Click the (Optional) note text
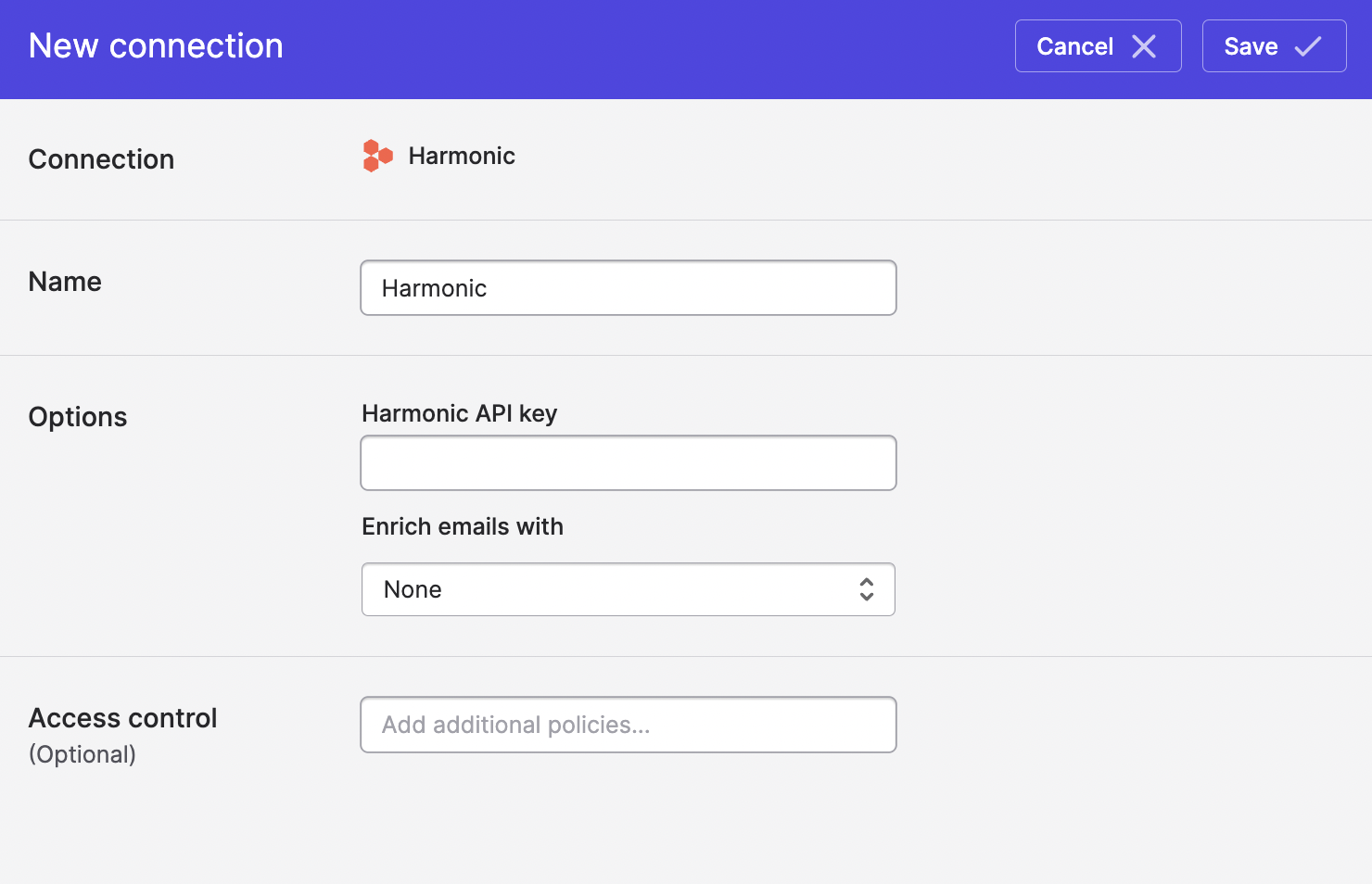This screenshot has height=884, width=1372. click(x=83, y=754)
